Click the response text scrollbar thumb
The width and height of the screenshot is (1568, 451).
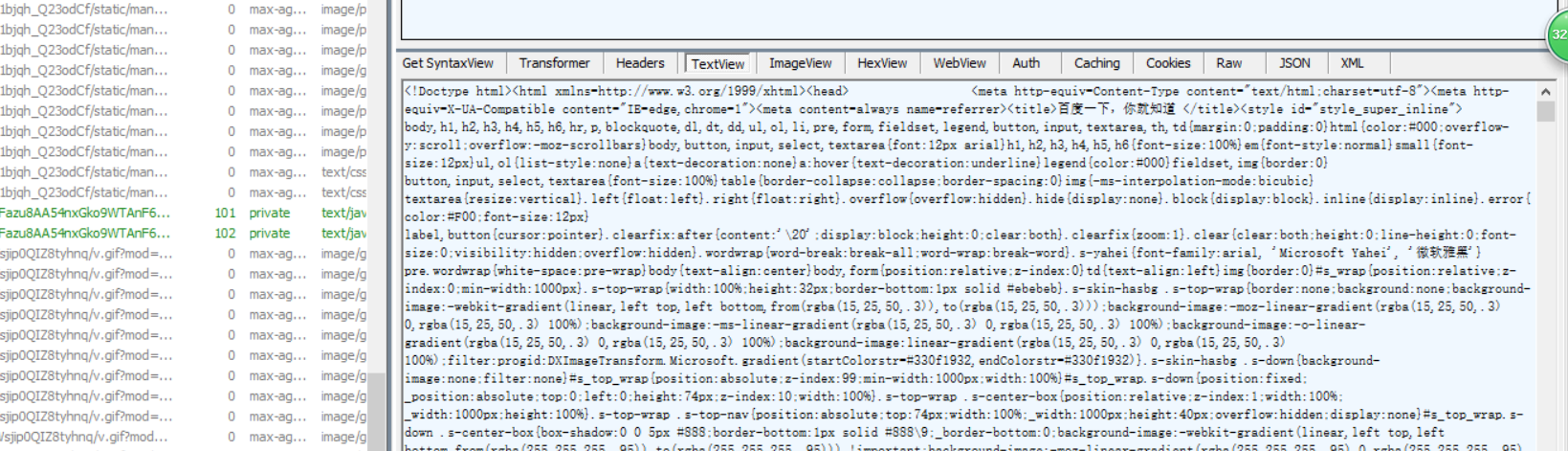(1545, 111)
